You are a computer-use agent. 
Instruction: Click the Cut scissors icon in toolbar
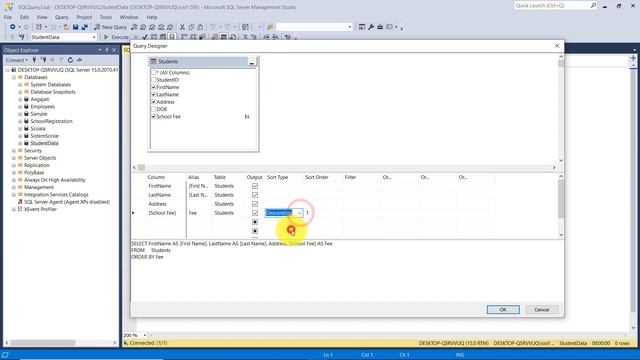(x=182, y=27)
